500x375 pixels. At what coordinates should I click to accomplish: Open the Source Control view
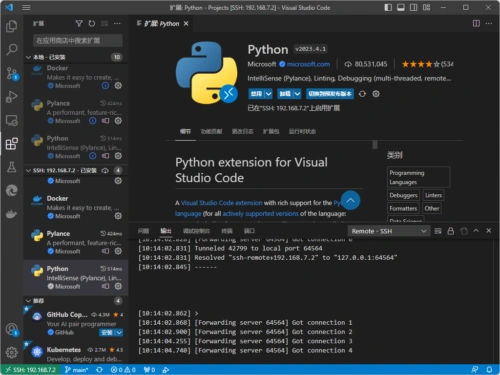12,73
